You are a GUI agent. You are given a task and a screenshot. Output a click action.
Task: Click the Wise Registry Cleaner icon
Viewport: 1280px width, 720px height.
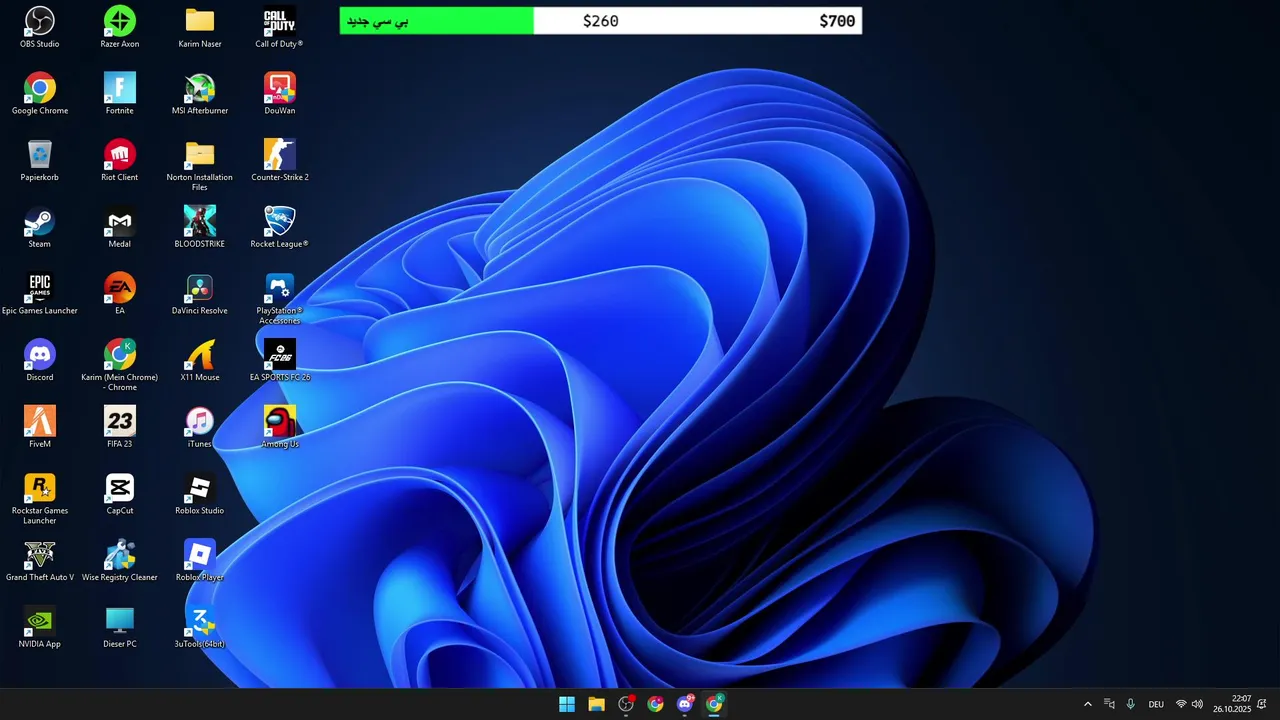click(x=120, y=561)
